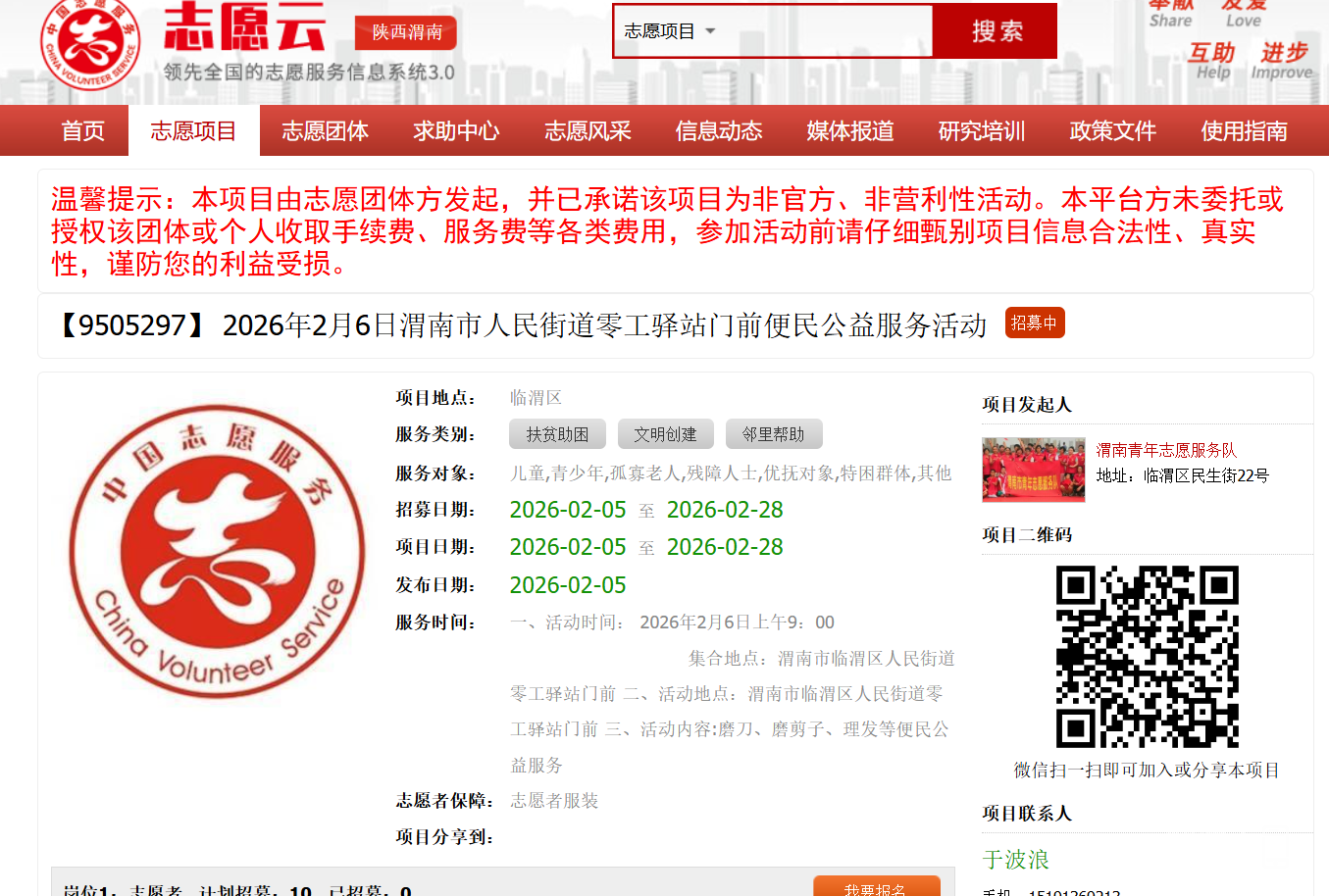Select the 媒体报道 menu item
1329x896 pixels.
[x=849, y=130]
